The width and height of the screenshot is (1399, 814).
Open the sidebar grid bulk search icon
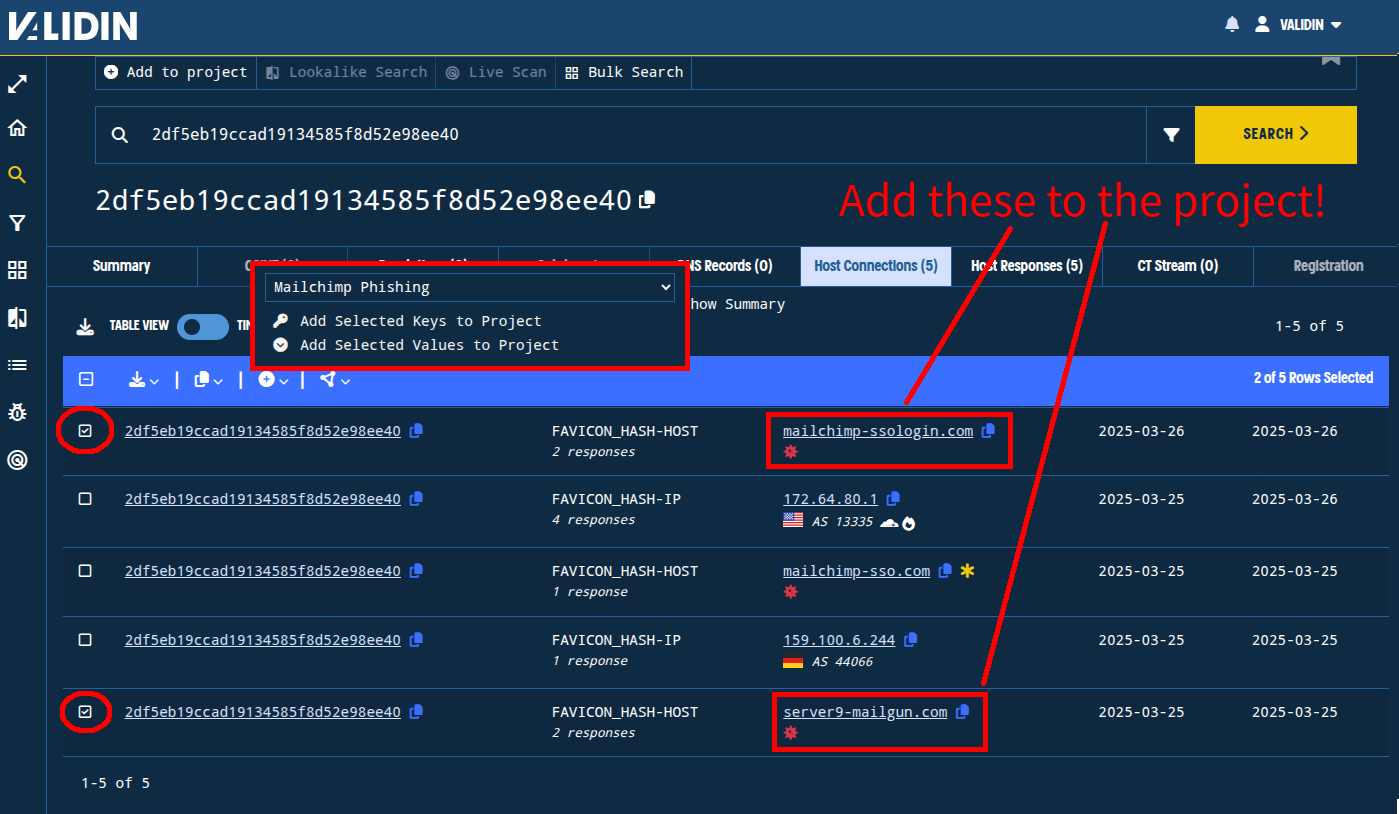coord(17,270)
